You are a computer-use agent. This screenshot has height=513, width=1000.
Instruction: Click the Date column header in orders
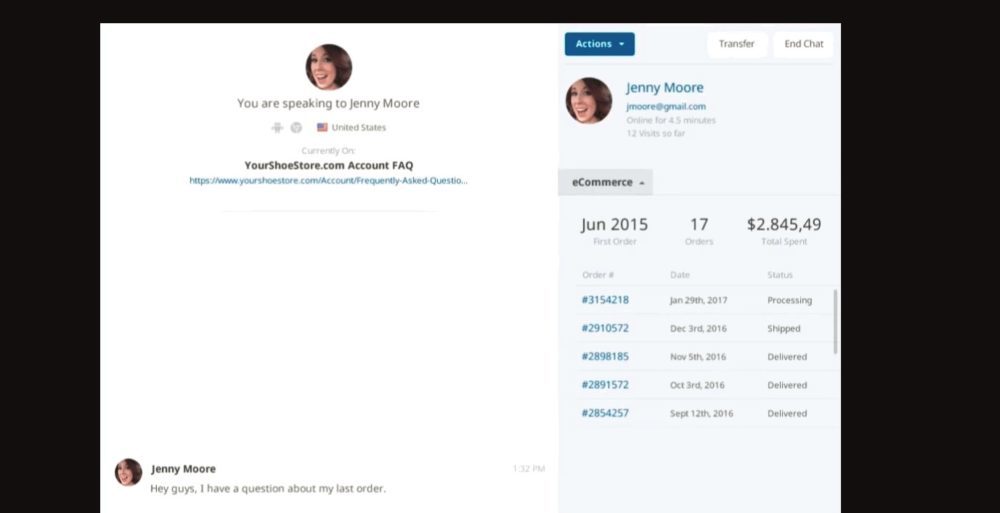[679, 275]
